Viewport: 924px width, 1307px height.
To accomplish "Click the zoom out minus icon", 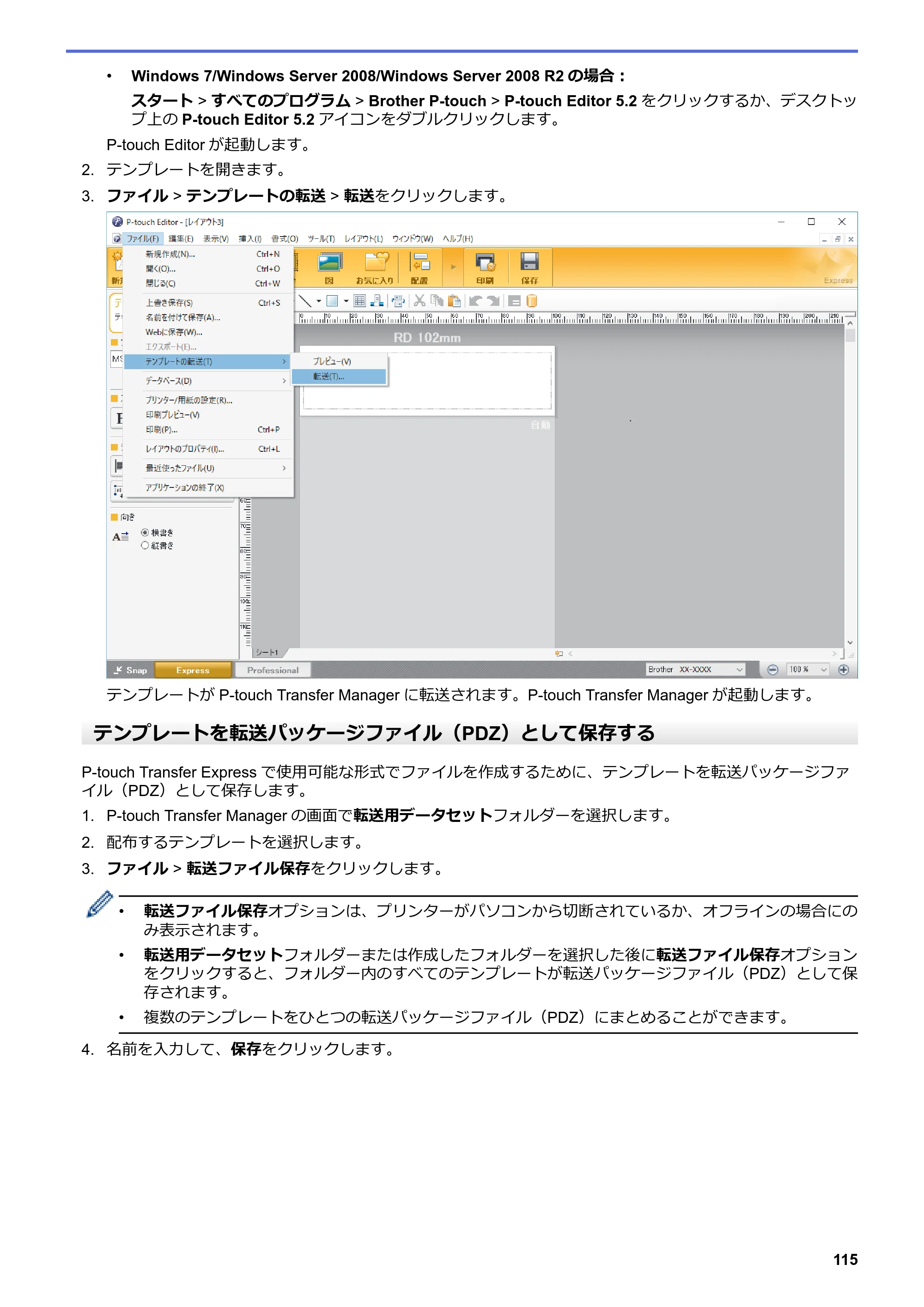I will pyautogui.click(x=772, y=670).
